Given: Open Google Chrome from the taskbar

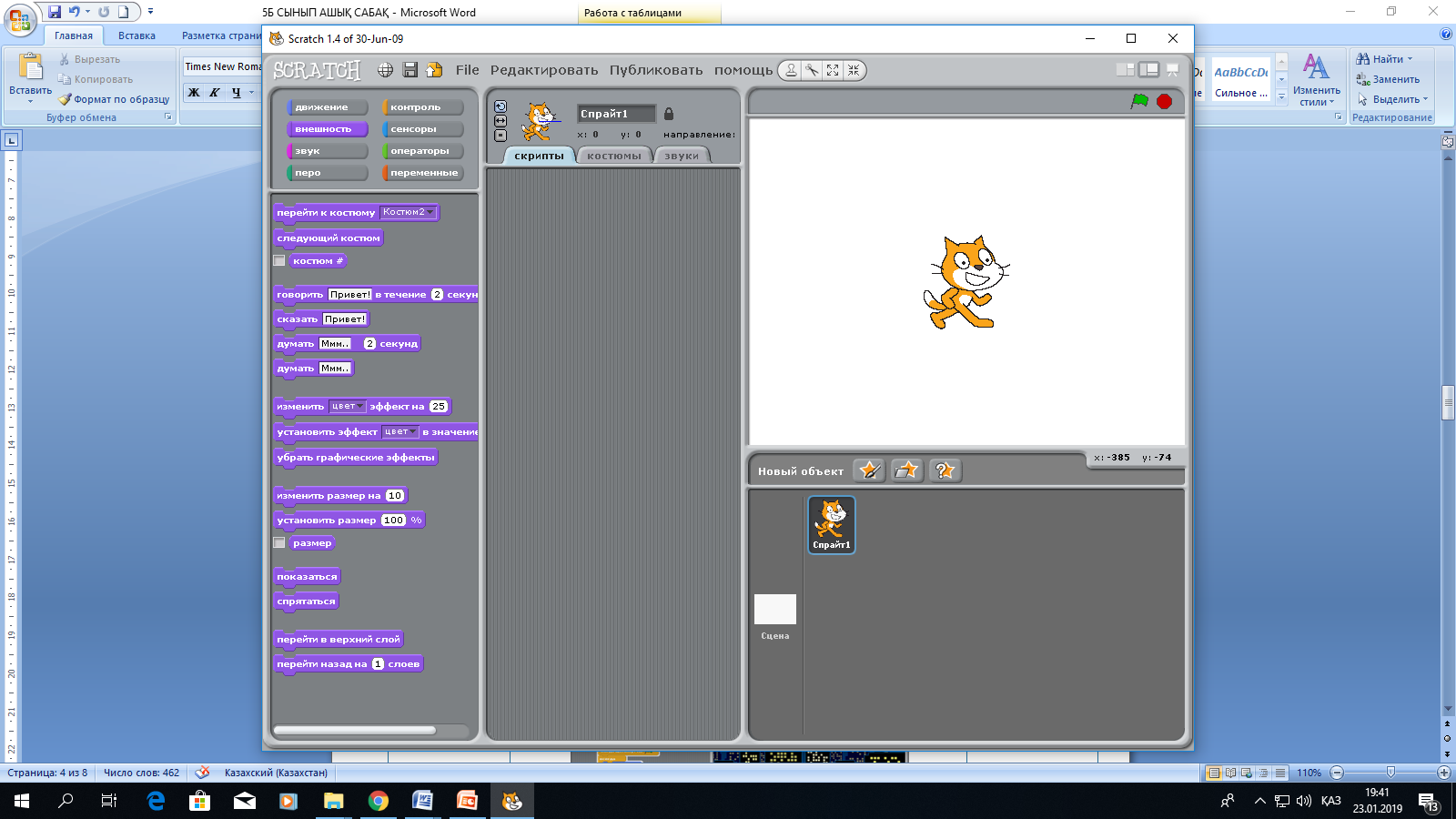Looking at the screenshot, I should pyautogui.click(x=379, y=801).
